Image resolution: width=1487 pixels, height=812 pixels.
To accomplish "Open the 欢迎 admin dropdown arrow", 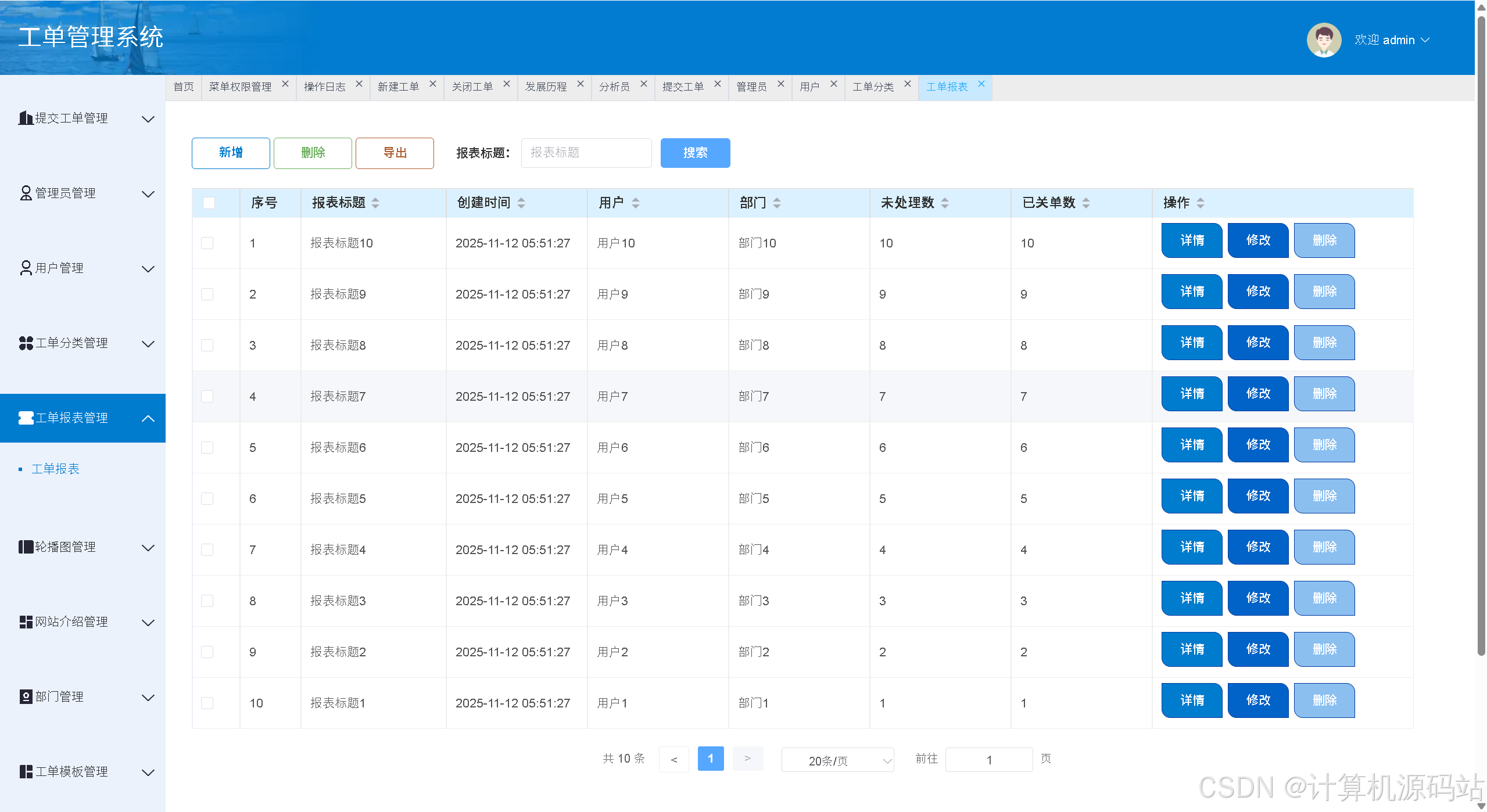I will click(x=1425, y=40).
